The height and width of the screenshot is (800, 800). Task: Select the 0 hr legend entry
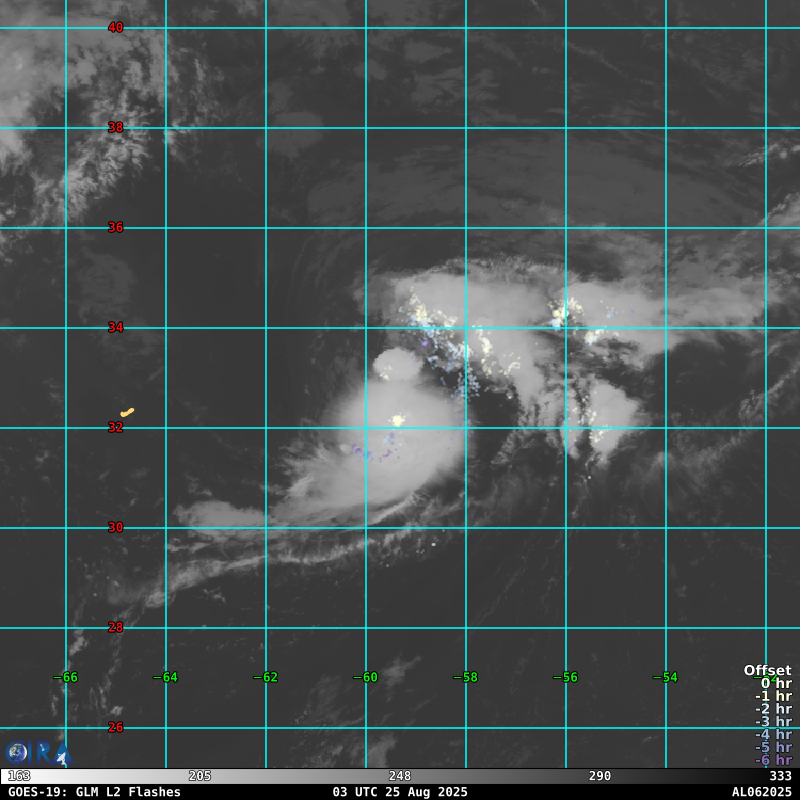point(776,683)
